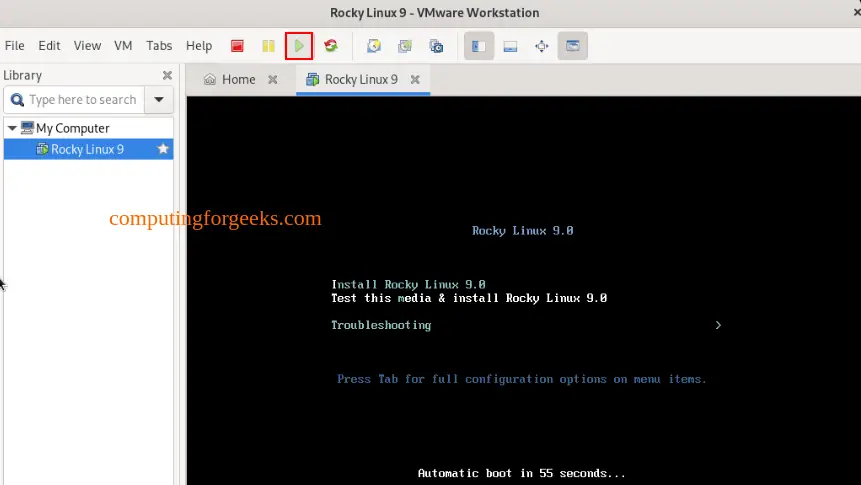Open the snapshot manager icon
Viewport: 861px width, 485px height.
tap(437, 46)
